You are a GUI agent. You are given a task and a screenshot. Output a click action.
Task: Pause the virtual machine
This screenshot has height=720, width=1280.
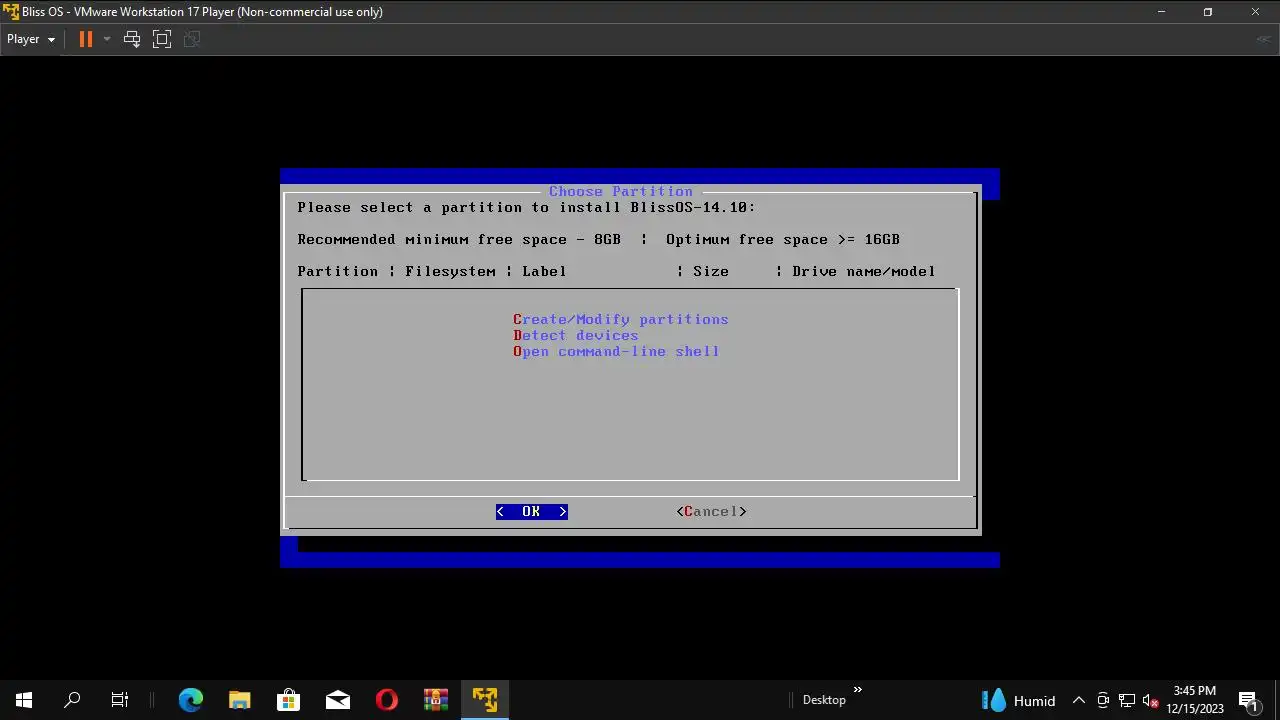click(86, 39)
